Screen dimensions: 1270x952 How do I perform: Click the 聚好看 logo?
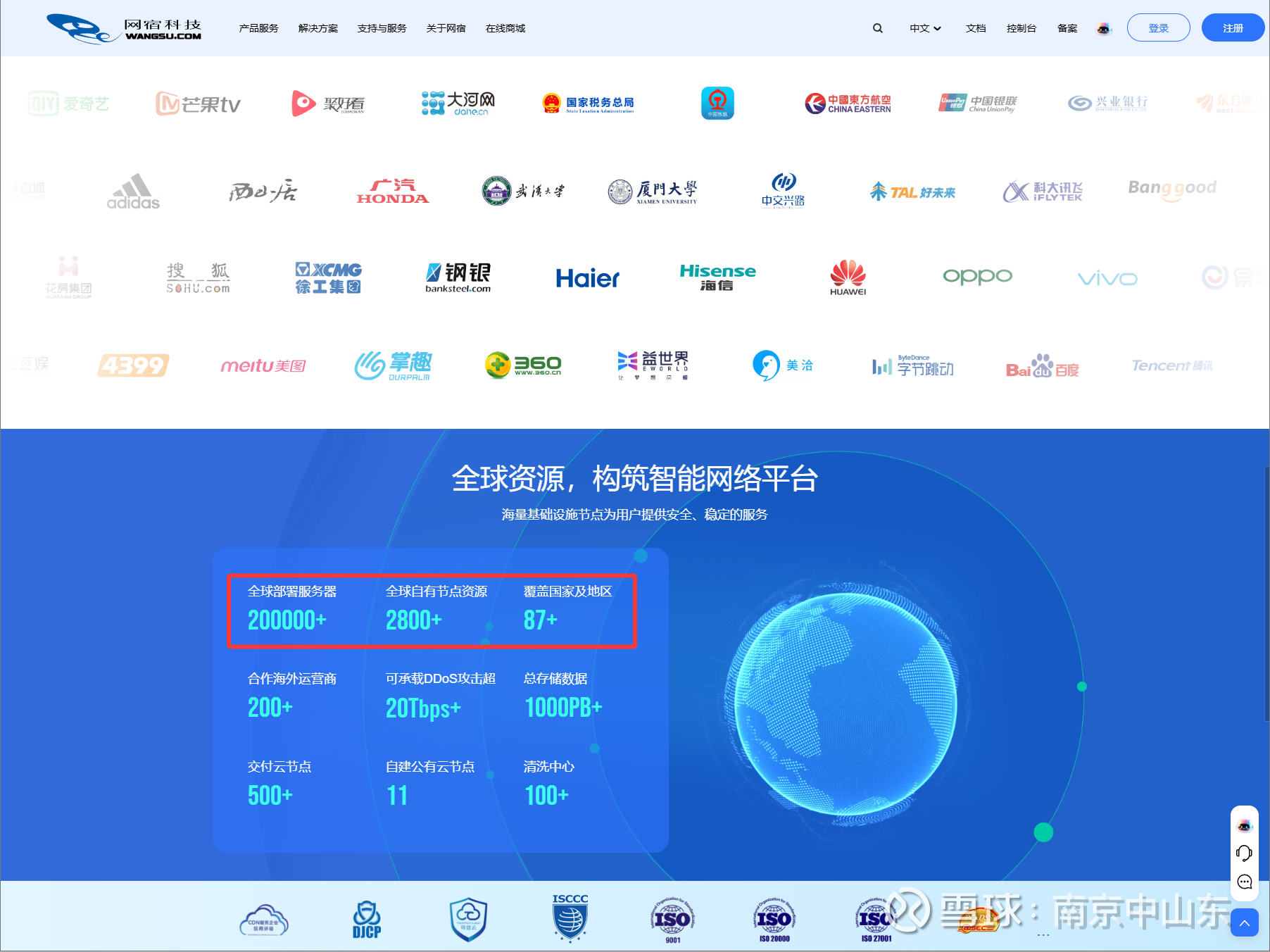[328, 104]
